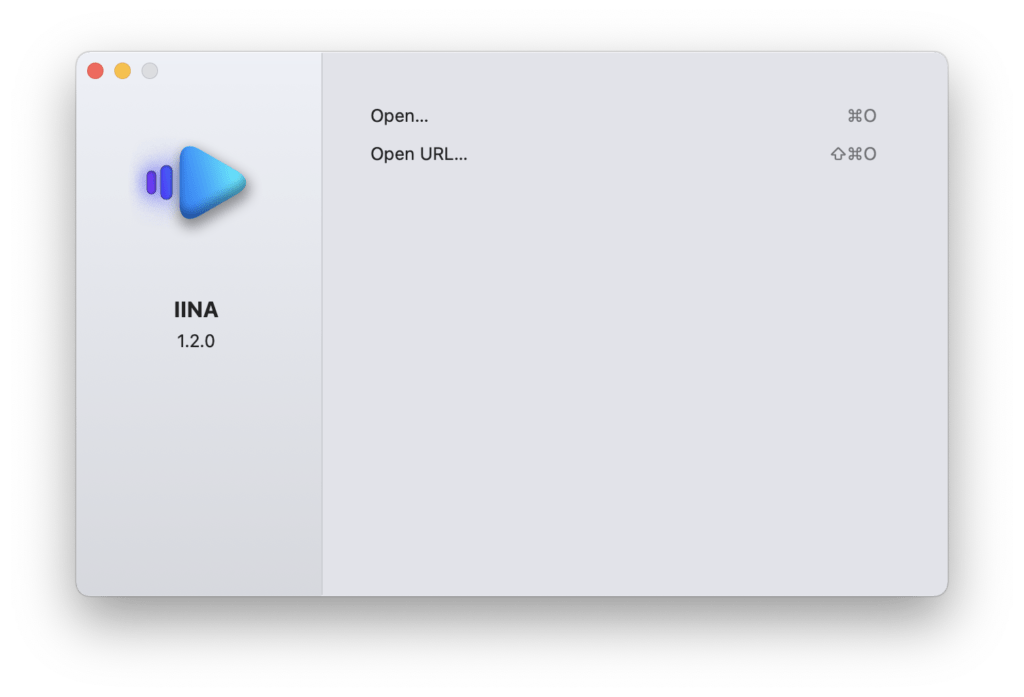Click the shift arrow symbol beside Open URL
1024x697 pixels.
point(838,154)
